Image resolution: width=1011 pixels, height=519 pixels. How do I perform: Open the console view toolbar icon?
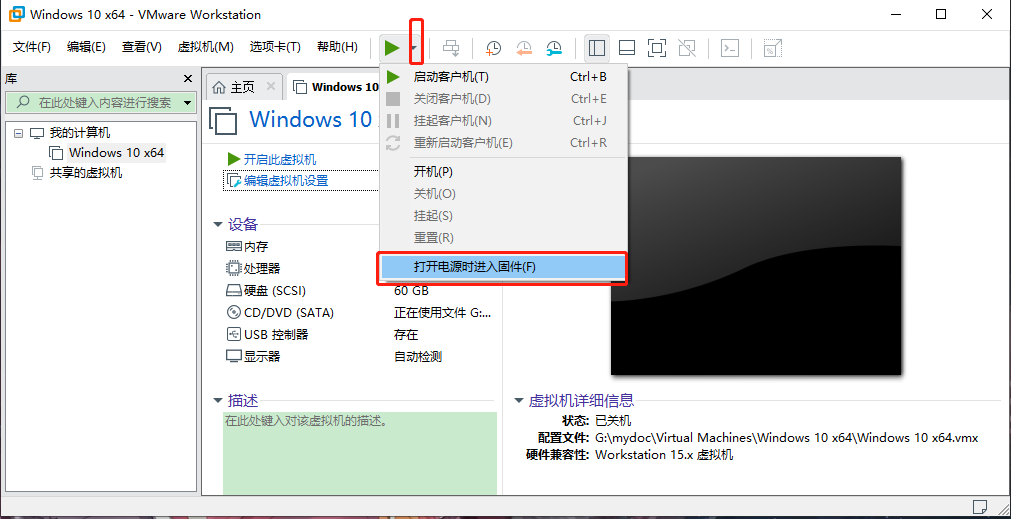click(x=730, y=48)
